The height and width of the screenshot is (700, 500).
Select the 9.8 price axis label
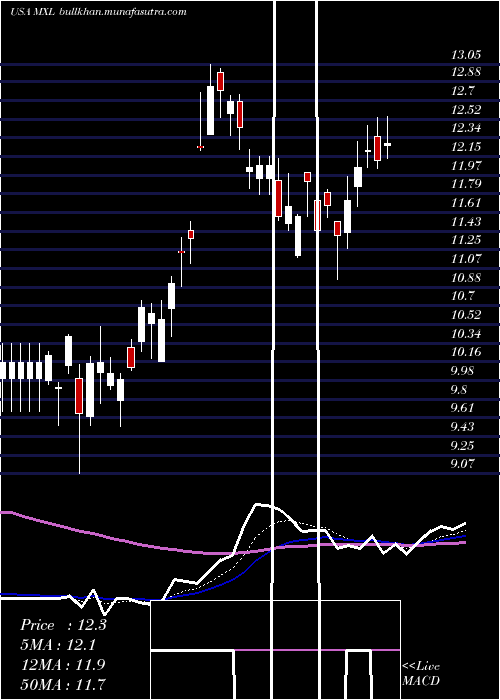(460, 390)
